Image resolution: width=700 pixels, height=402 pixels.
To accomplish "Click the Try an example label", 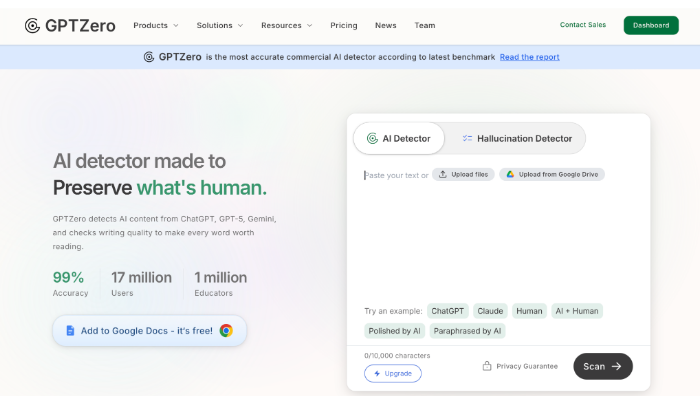I will click(393, 311).
